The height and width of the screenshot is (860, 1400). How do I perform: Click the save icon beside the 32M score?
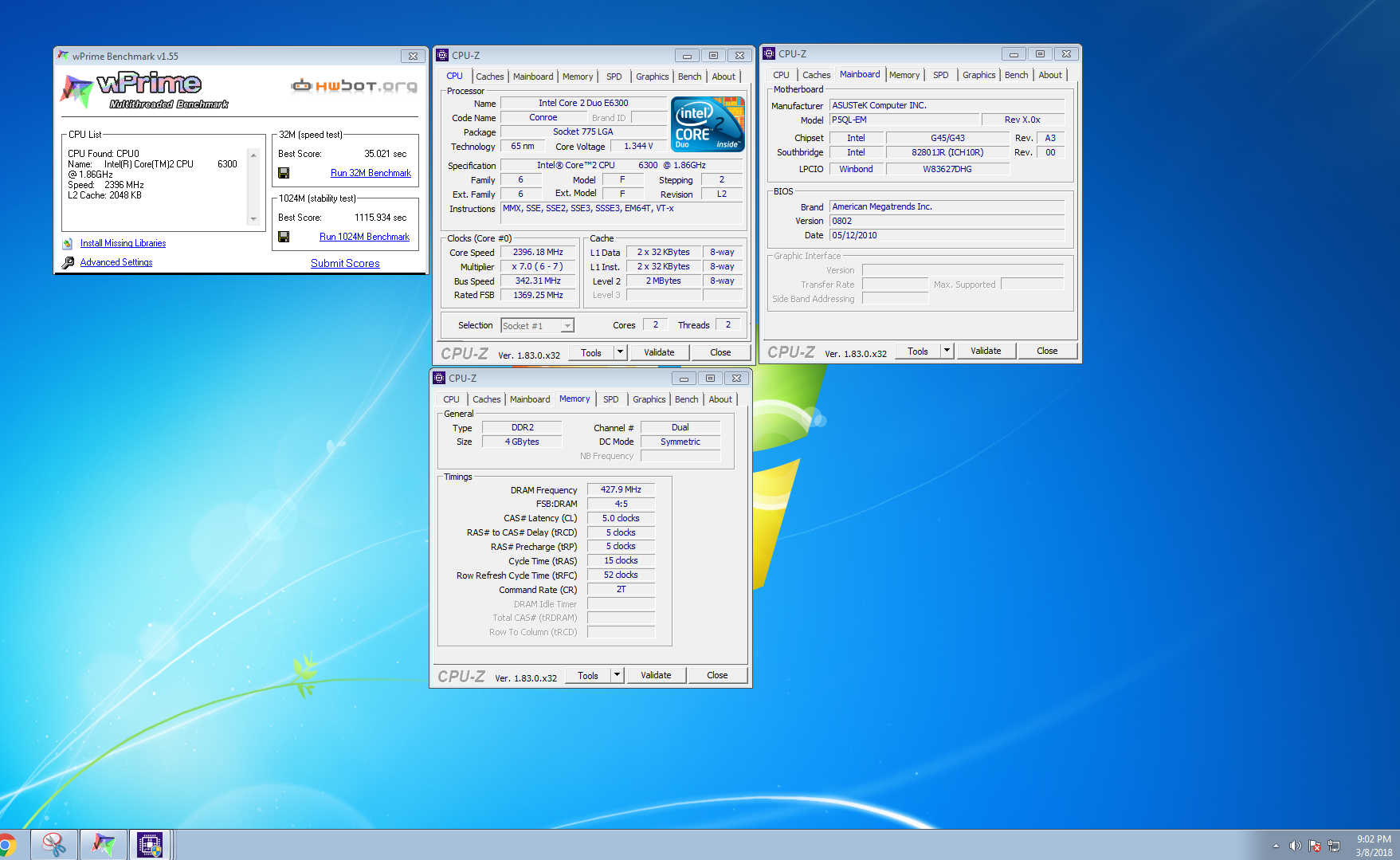tap(284, 173)
